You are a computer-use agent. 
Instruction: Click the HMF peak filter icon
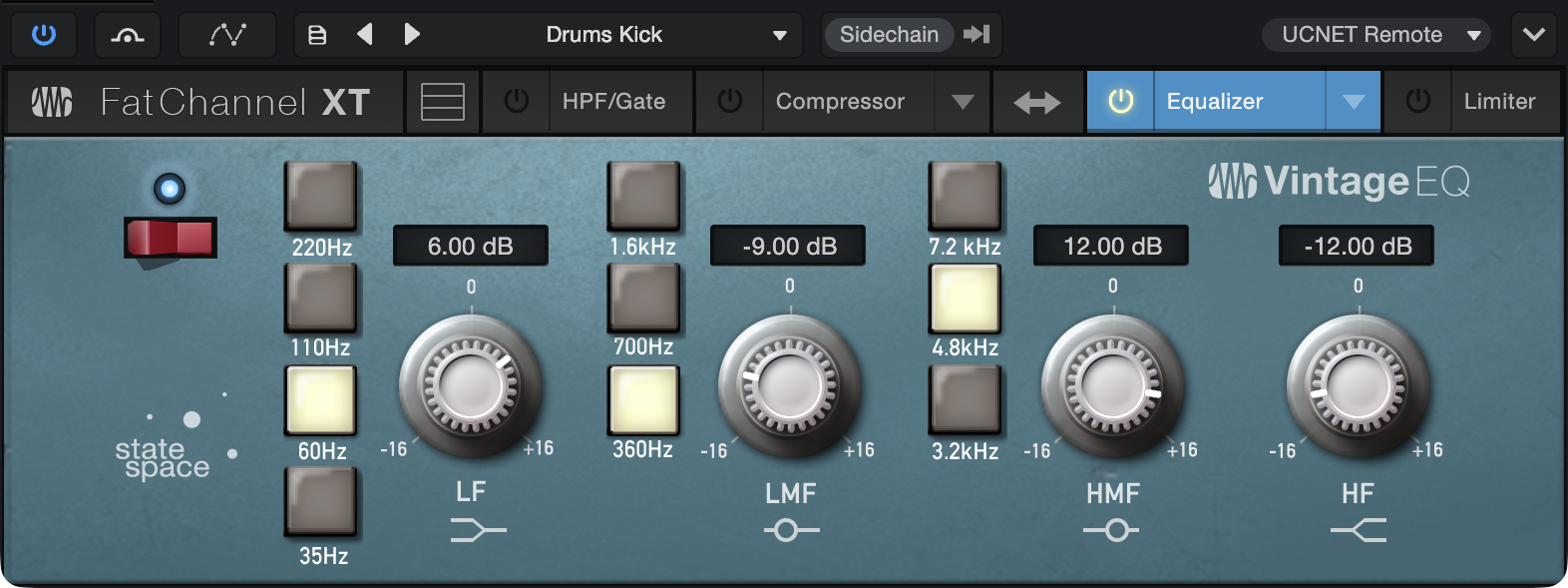click(1111, 530)
